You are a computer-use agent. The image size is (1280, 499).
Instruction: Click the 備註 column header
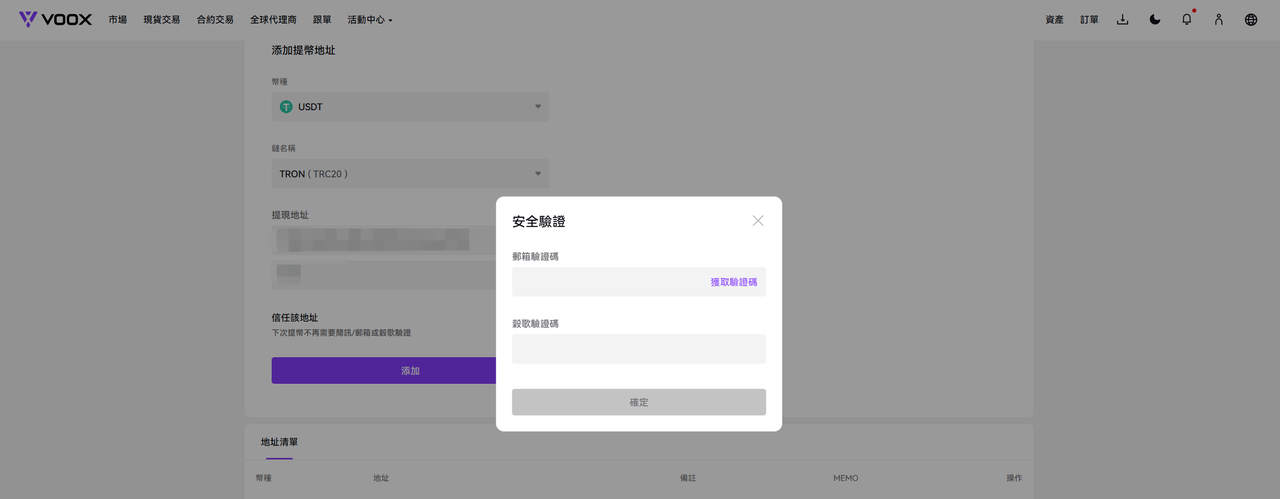[688, 478]
